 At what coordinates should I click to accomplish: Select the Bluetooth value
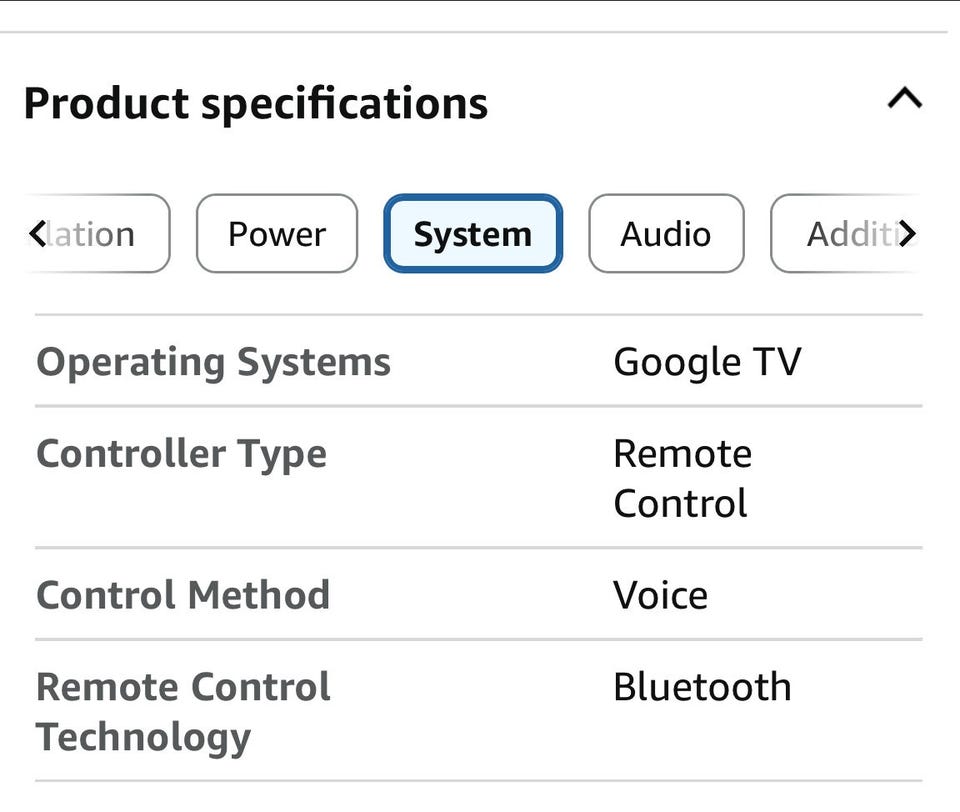click(702, 687)
